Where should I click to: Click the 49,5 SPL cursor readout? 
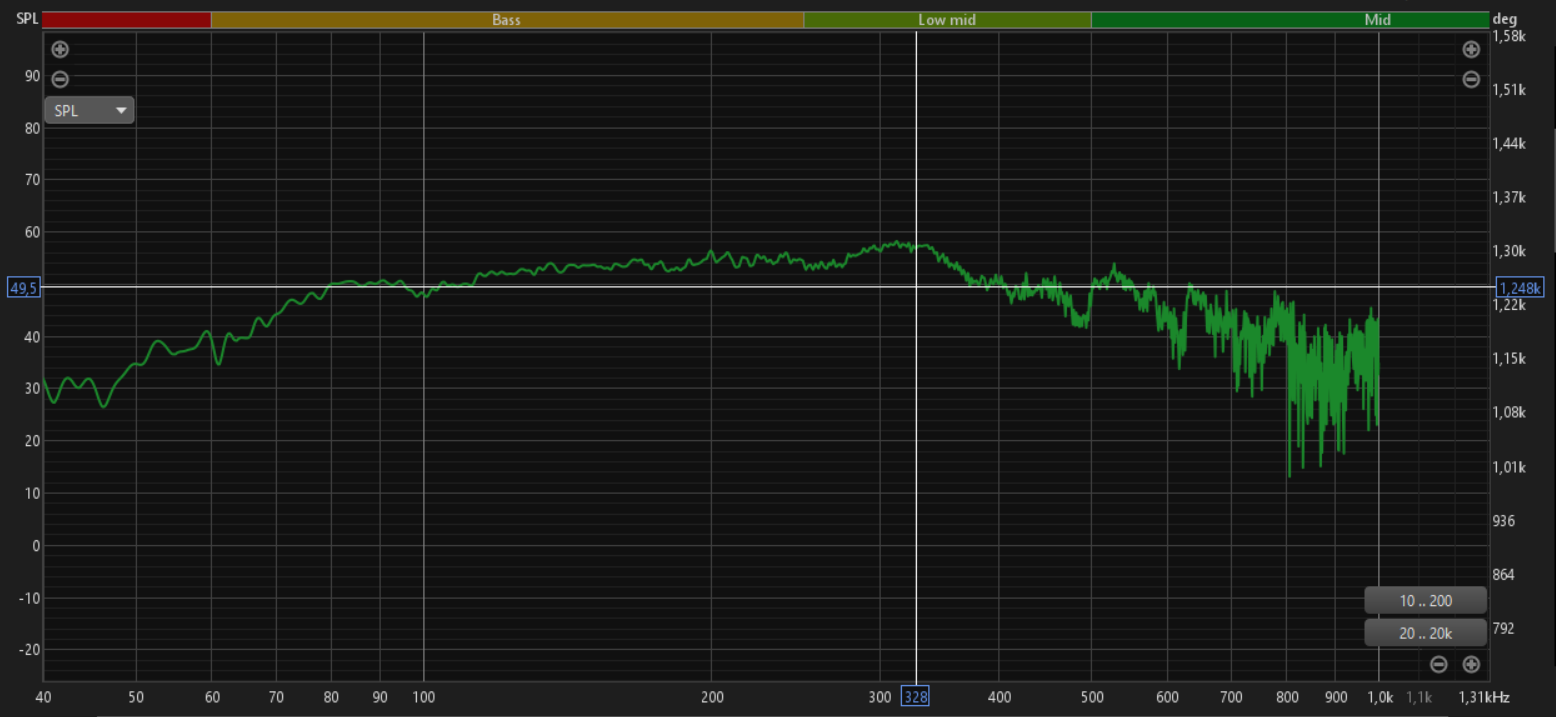23,288
